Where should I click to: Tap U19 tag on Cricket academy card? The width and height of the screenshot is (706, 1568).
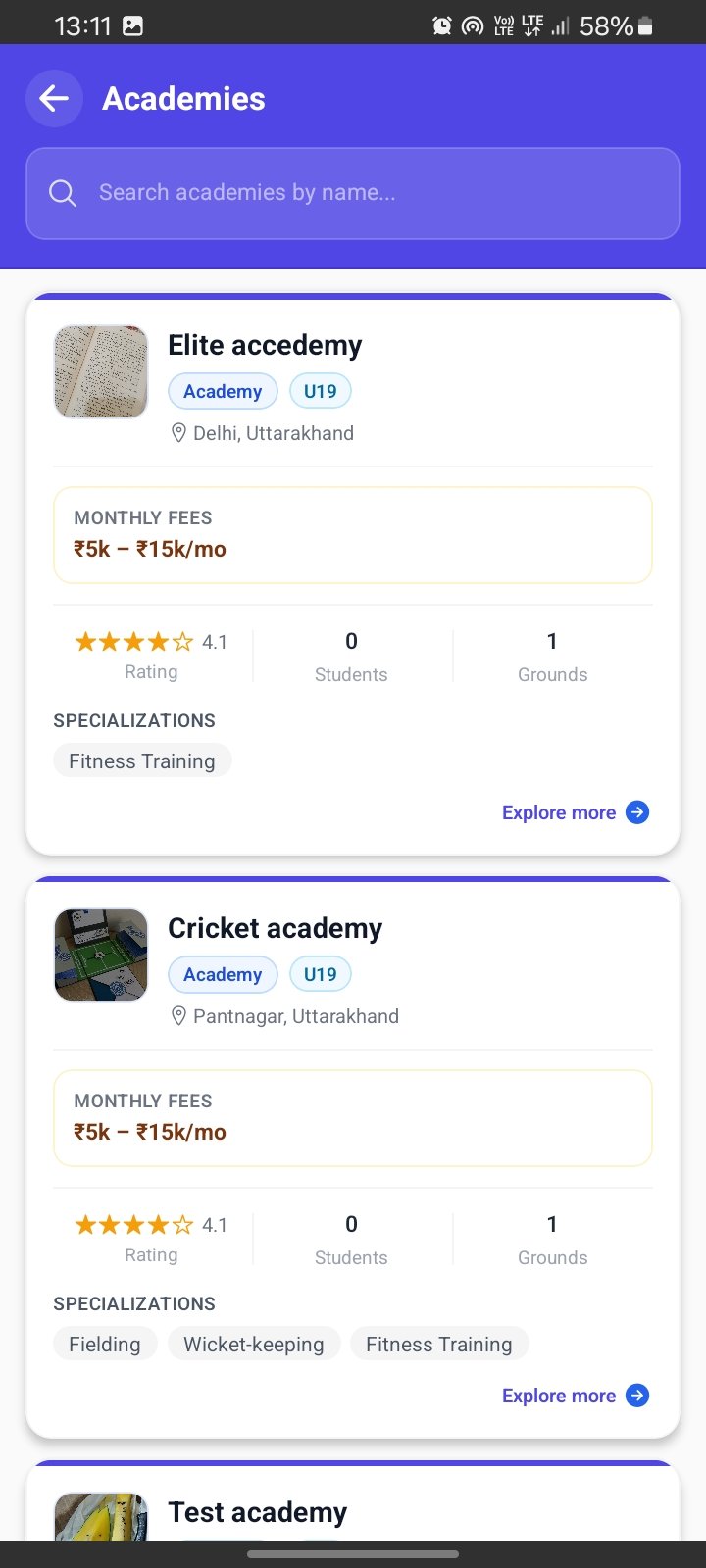320,974
